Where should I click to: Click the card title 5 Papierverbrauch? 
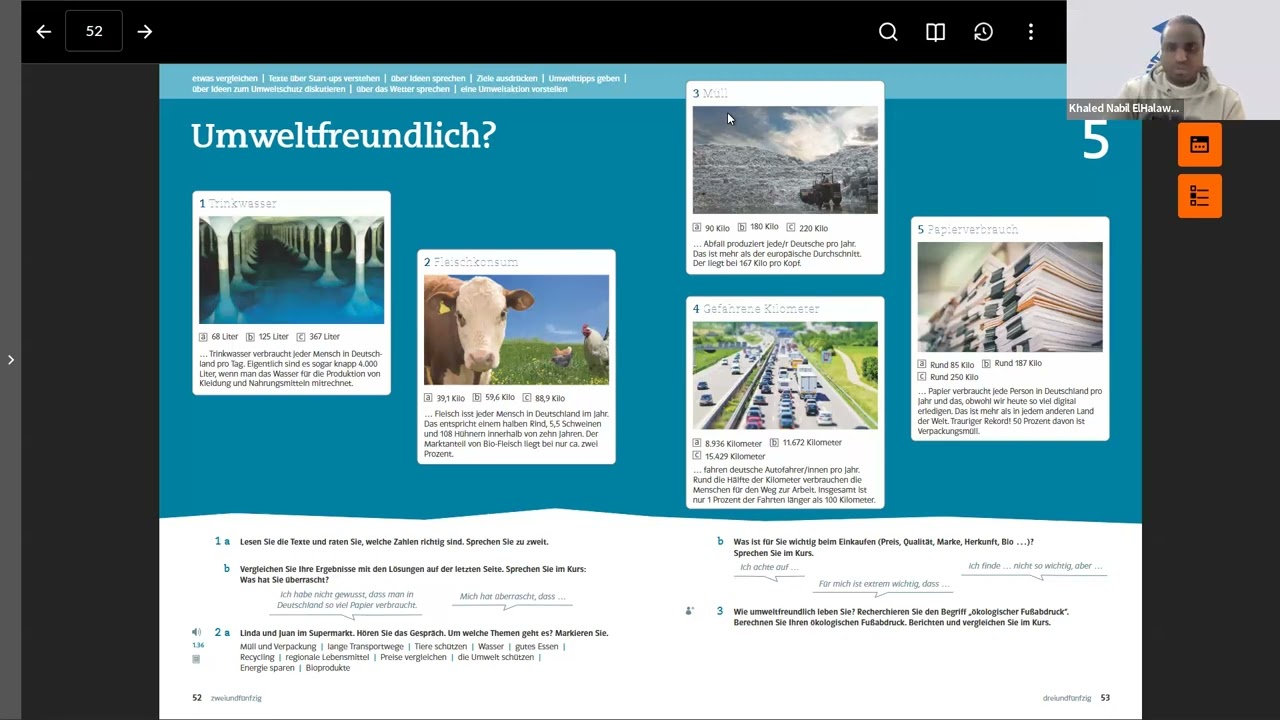[968, 229]
